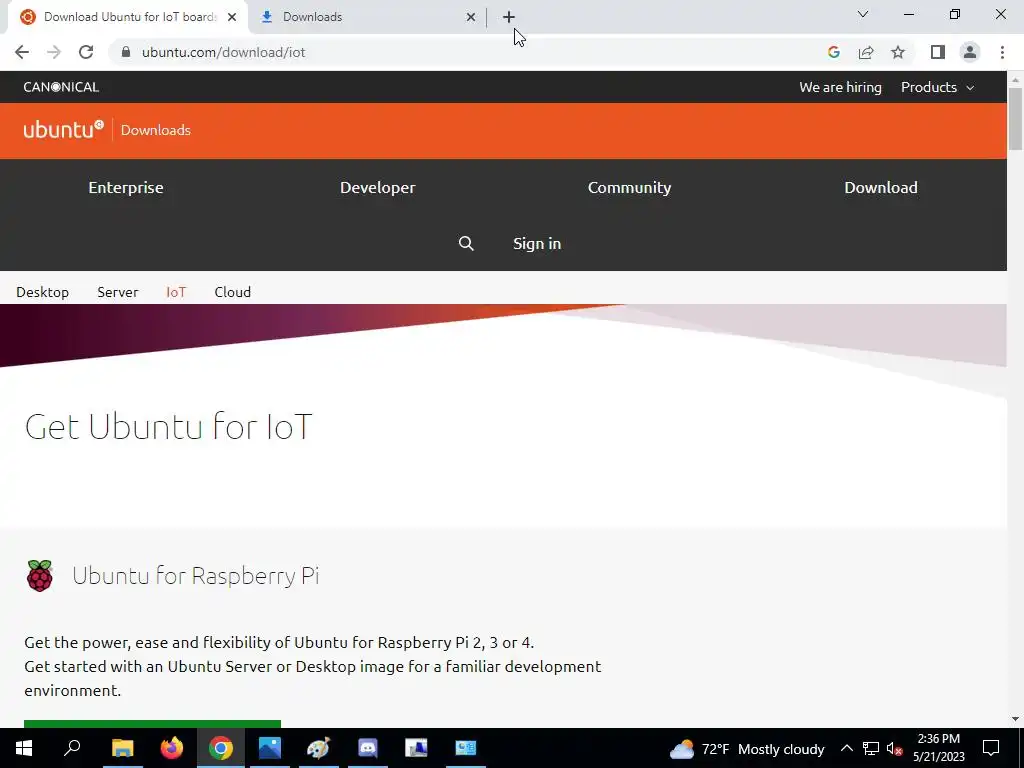Open the Enterprise menu
Screen dimensions: 1024x768
126,187
